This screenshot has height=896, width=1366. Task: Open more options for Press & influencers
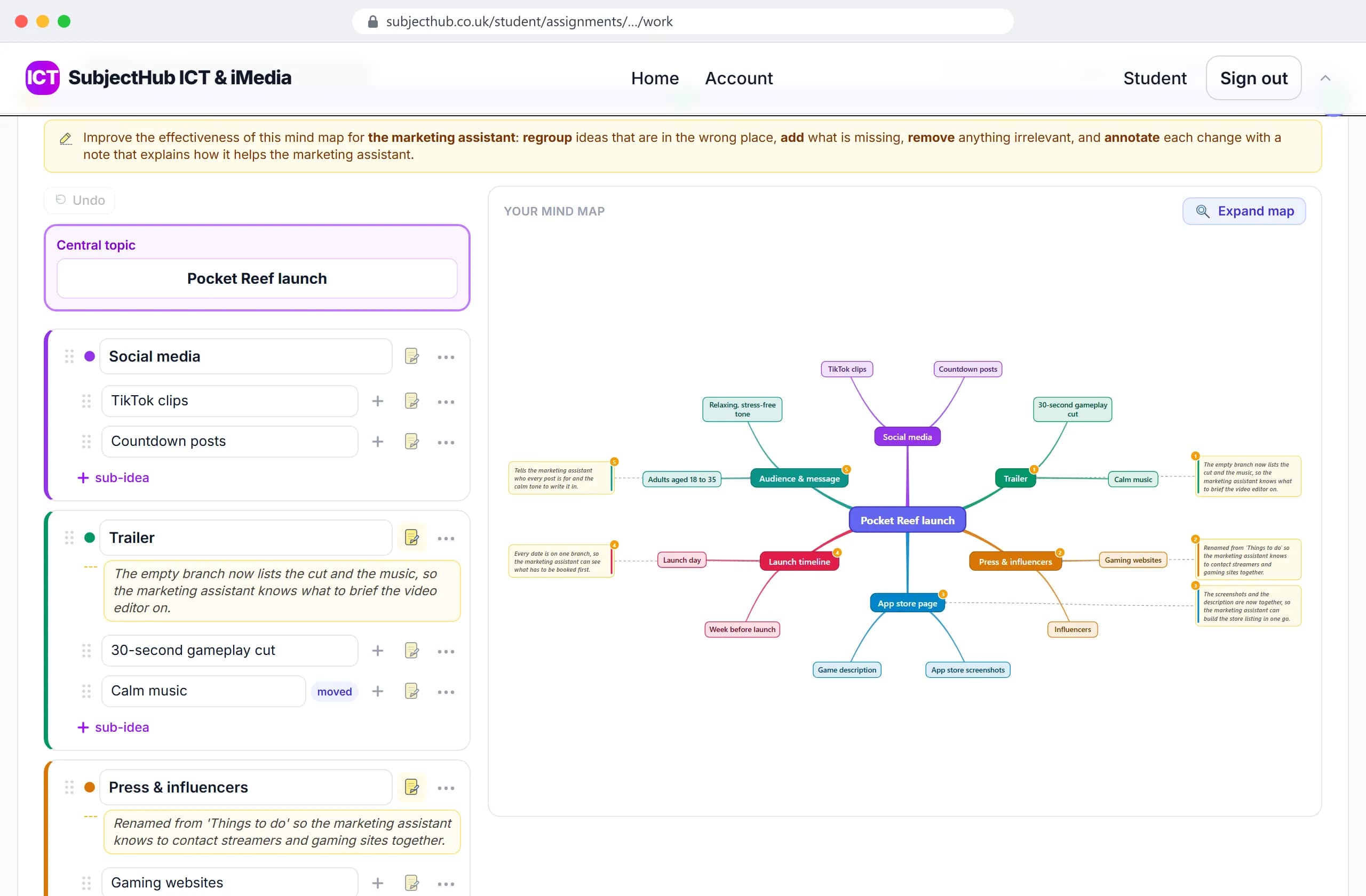point(446,788)
